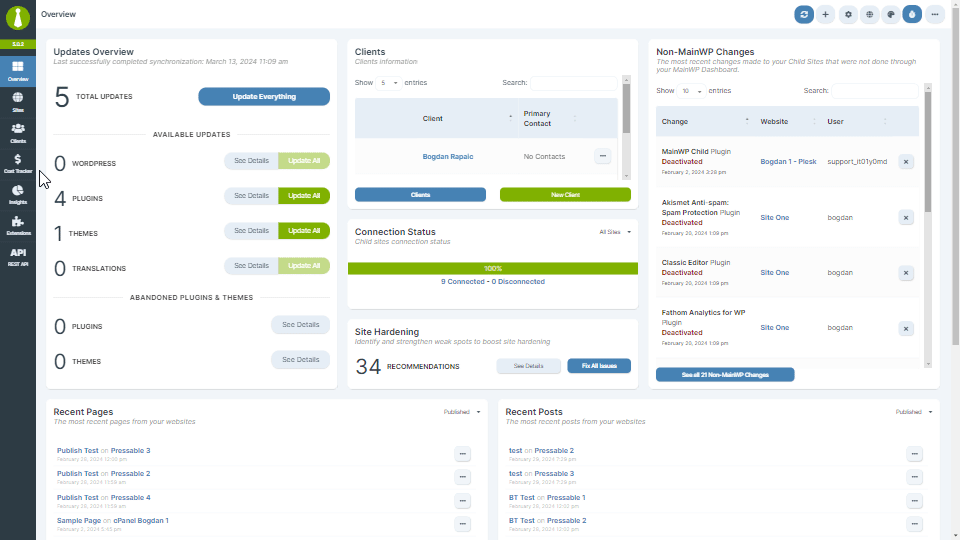Viewport: 960px width, 540px height.
Task: See Details for WordPress updates
Action: [x=251, y=161]
